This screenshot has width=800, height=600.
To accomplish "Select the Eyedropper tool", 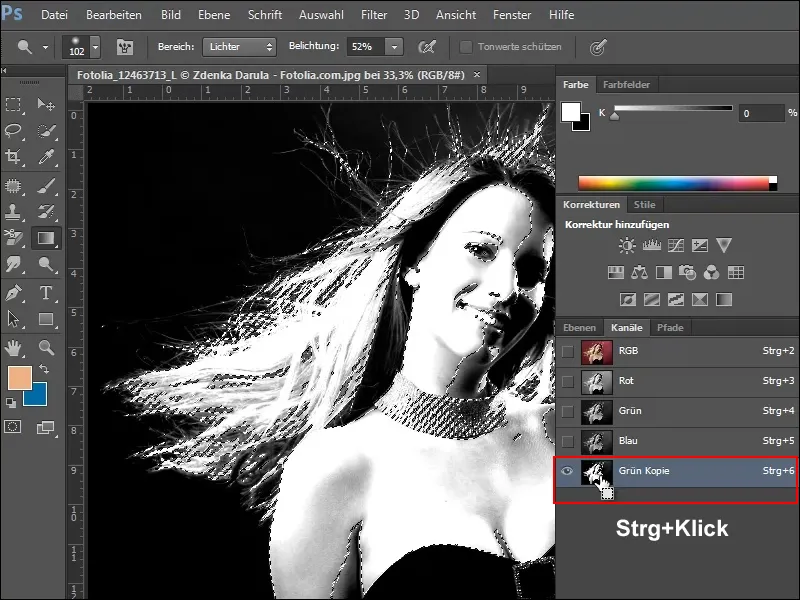I will point(46,157).
